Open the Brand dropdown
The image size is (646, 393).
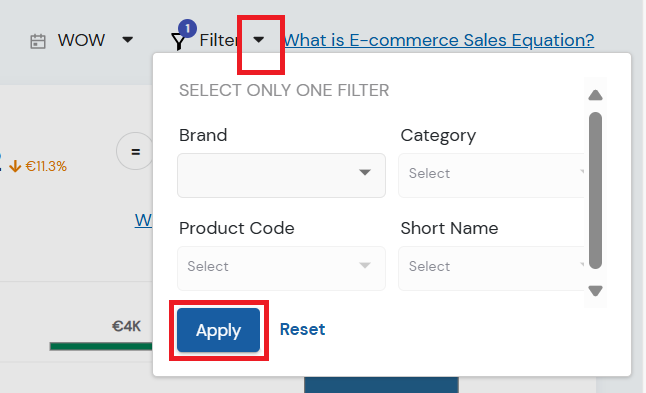pos(281,175)
